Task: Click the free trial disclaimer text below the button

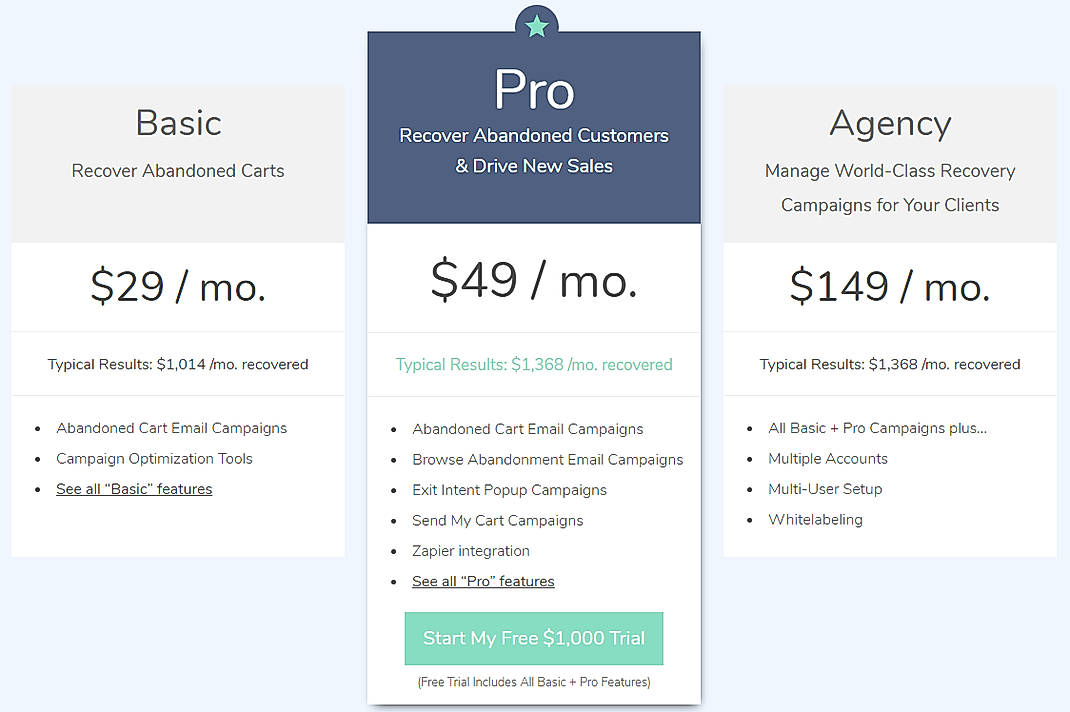Action: click(534, 682)
